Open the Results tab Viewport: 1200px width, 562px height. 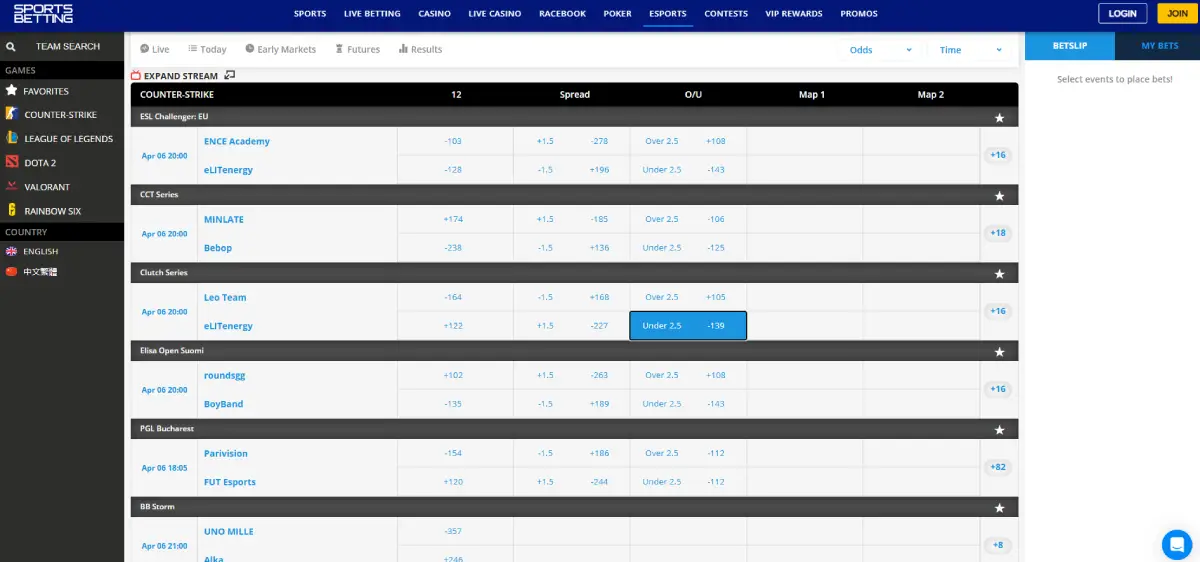[420, 49]
